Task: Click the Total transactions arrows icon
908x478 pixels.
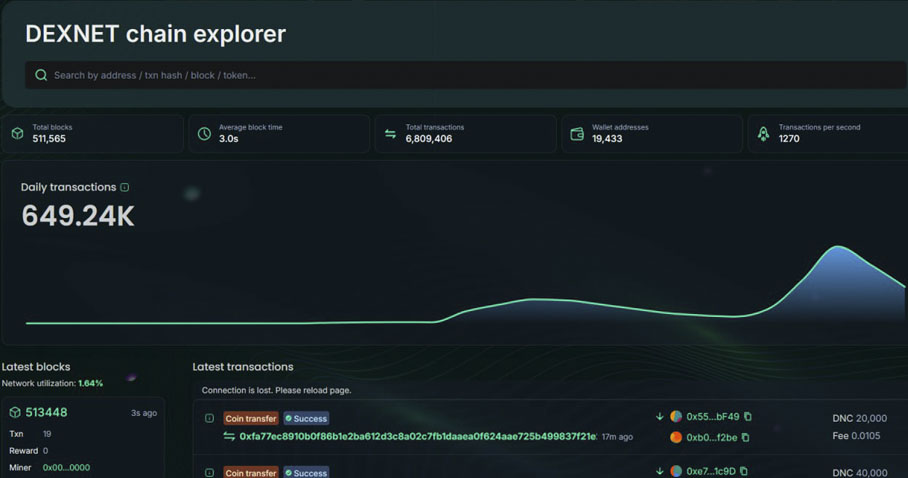Action: [390, 134]
